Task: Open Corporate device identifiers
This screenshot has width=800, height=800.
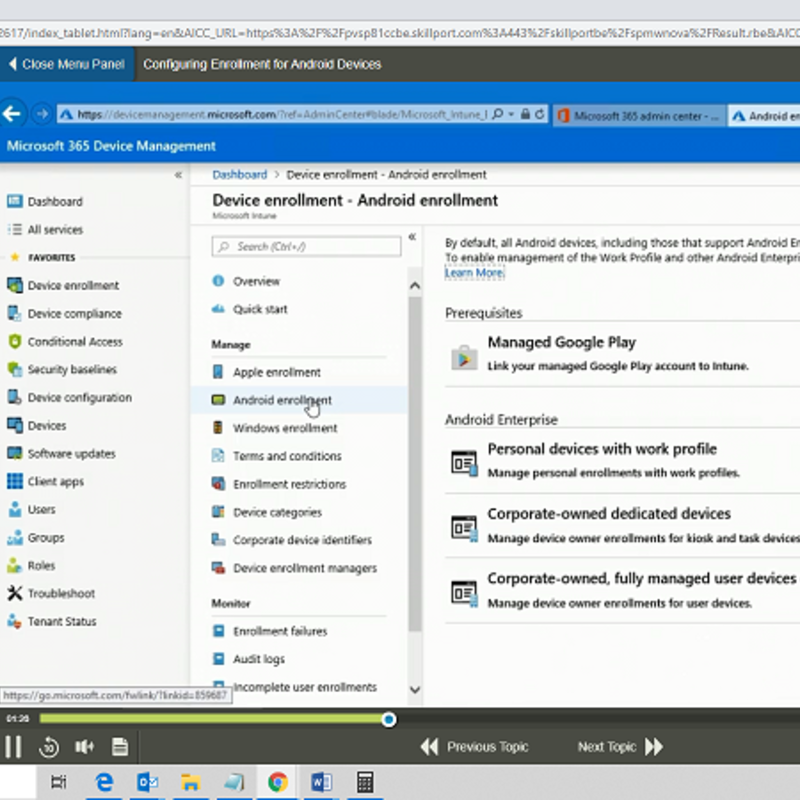Action: (292, 540)
